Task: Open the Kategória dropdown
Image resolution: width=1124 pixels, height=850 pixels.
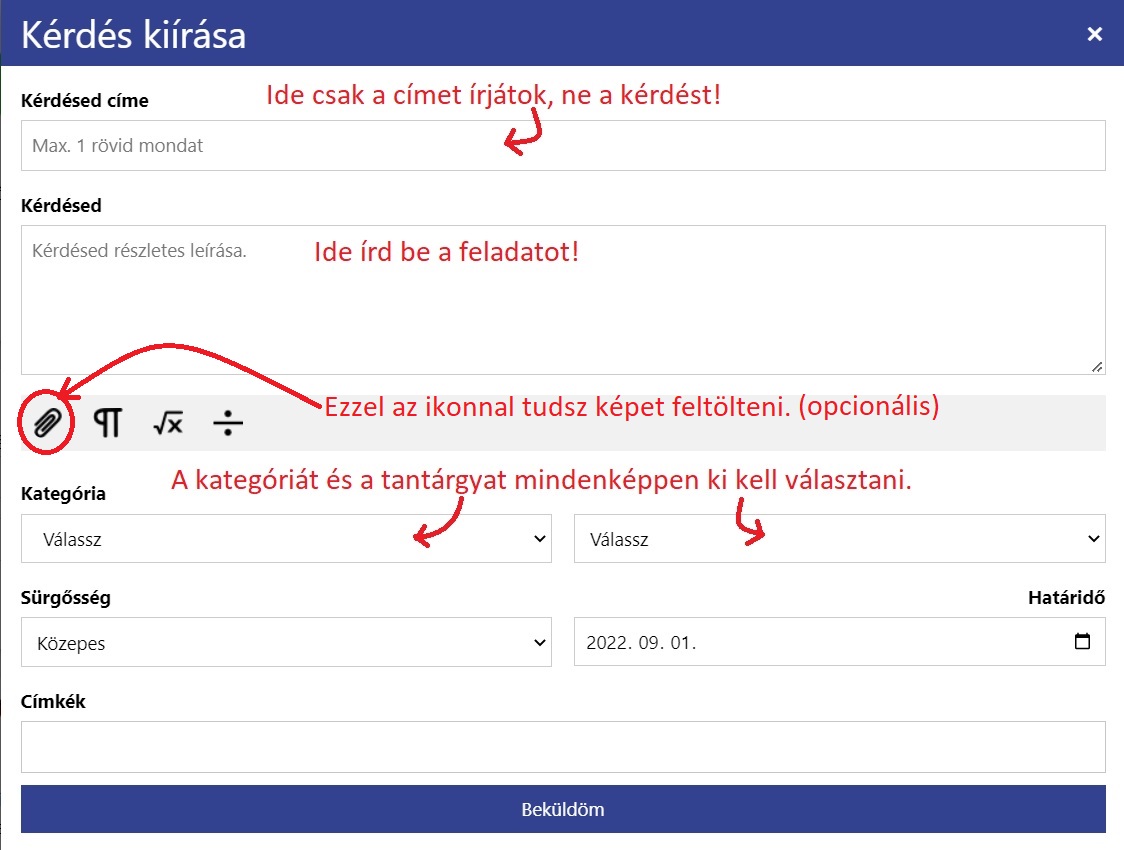Action: coord(286,539)
